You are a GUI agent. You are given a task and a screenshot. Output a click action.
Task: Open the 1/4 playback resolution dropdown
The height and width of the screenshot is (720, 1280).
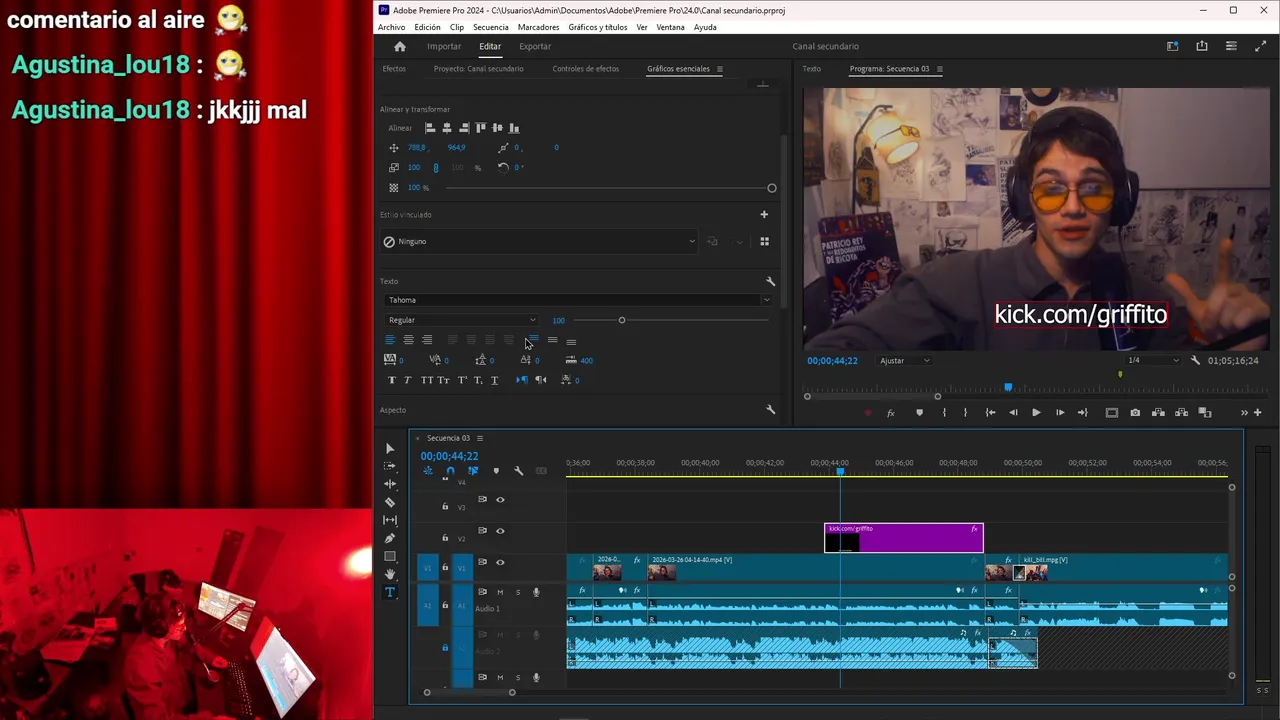1153,360
